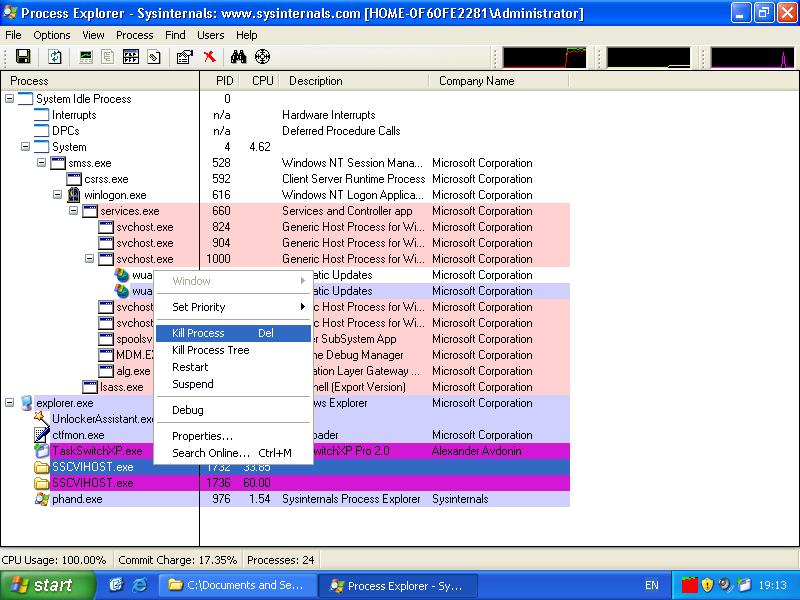Click the Refresh Now toolbar icon
800x600 pixels.
[55, 57]
